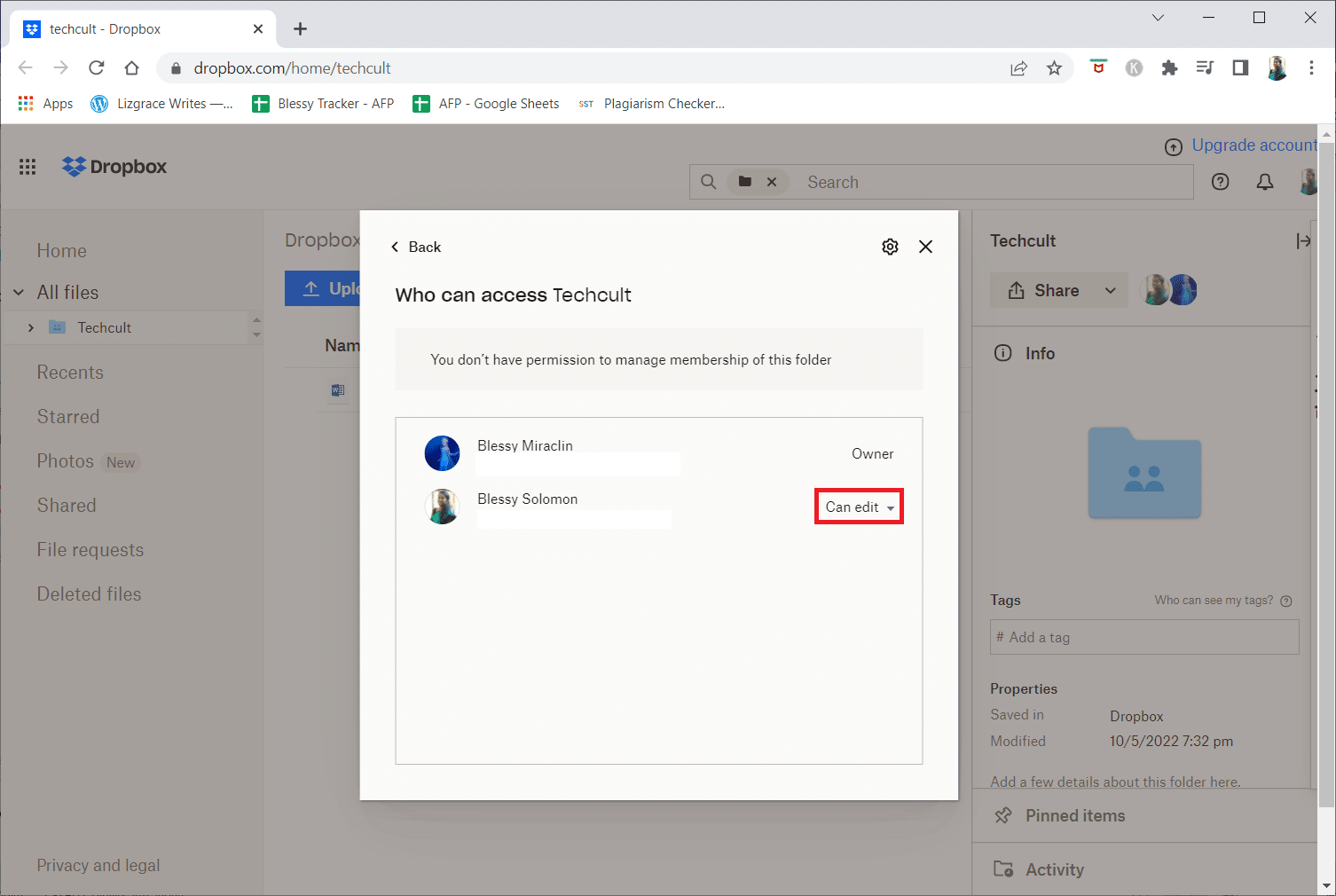Image resolution: width=1336 pixels, height=896 pixels.
Task: Open the help question mark icon
Action: tap(1221, 182)
